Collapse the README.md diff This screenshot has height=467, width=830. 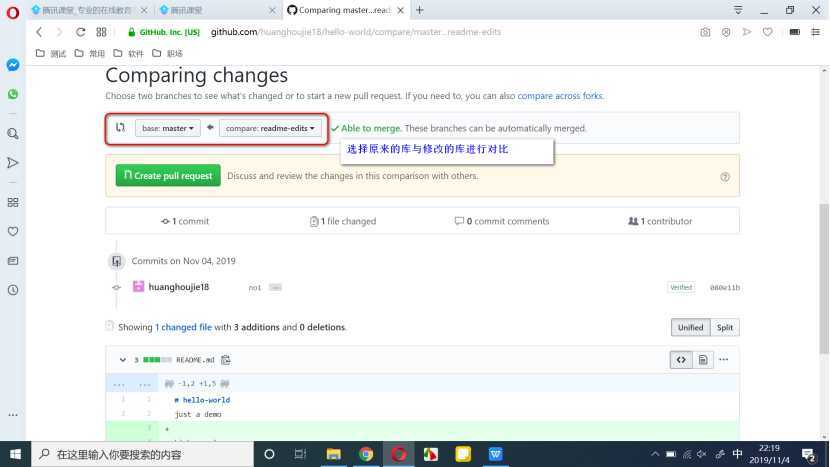tap(123, 360)
